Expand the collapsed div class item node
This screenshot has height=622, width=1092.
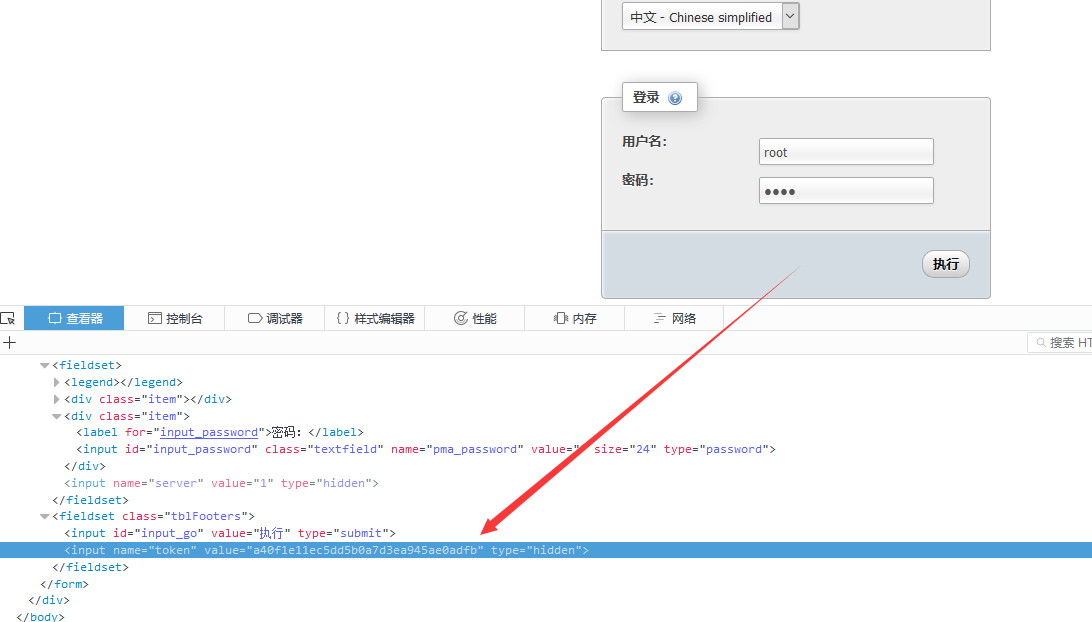[56, 399]
